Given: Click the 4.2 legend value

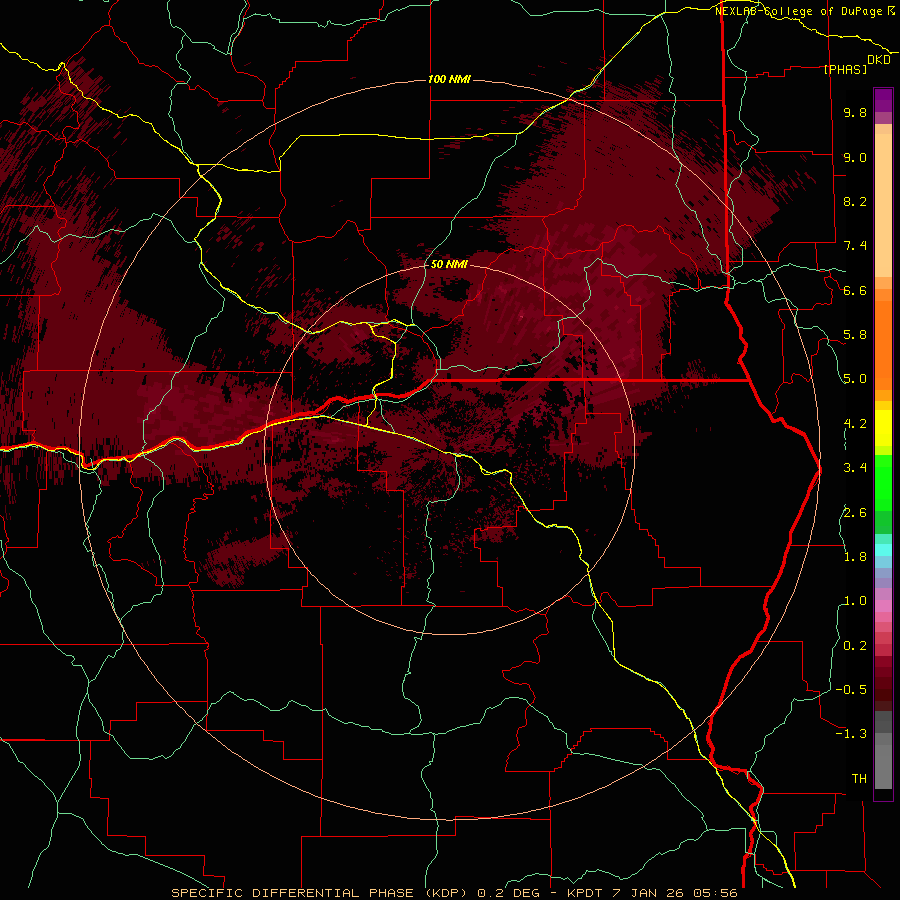Looking at the screenshot, I should pos(855,424).
